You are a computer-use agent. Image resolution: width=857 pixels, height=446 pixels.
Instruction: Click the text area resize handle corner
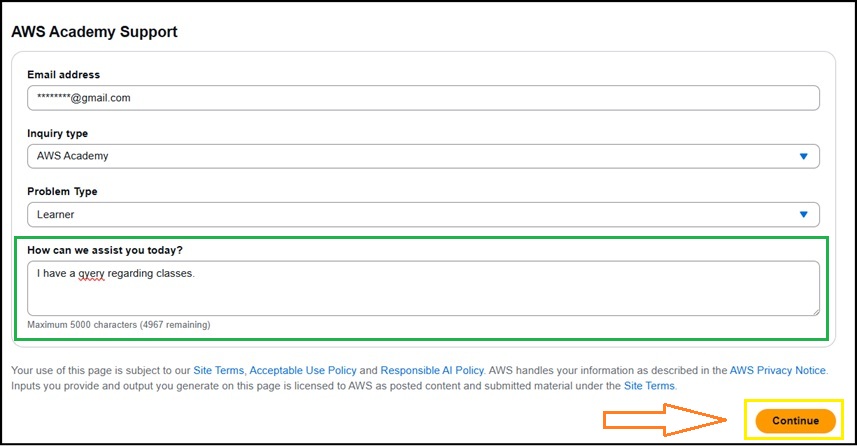815,312
